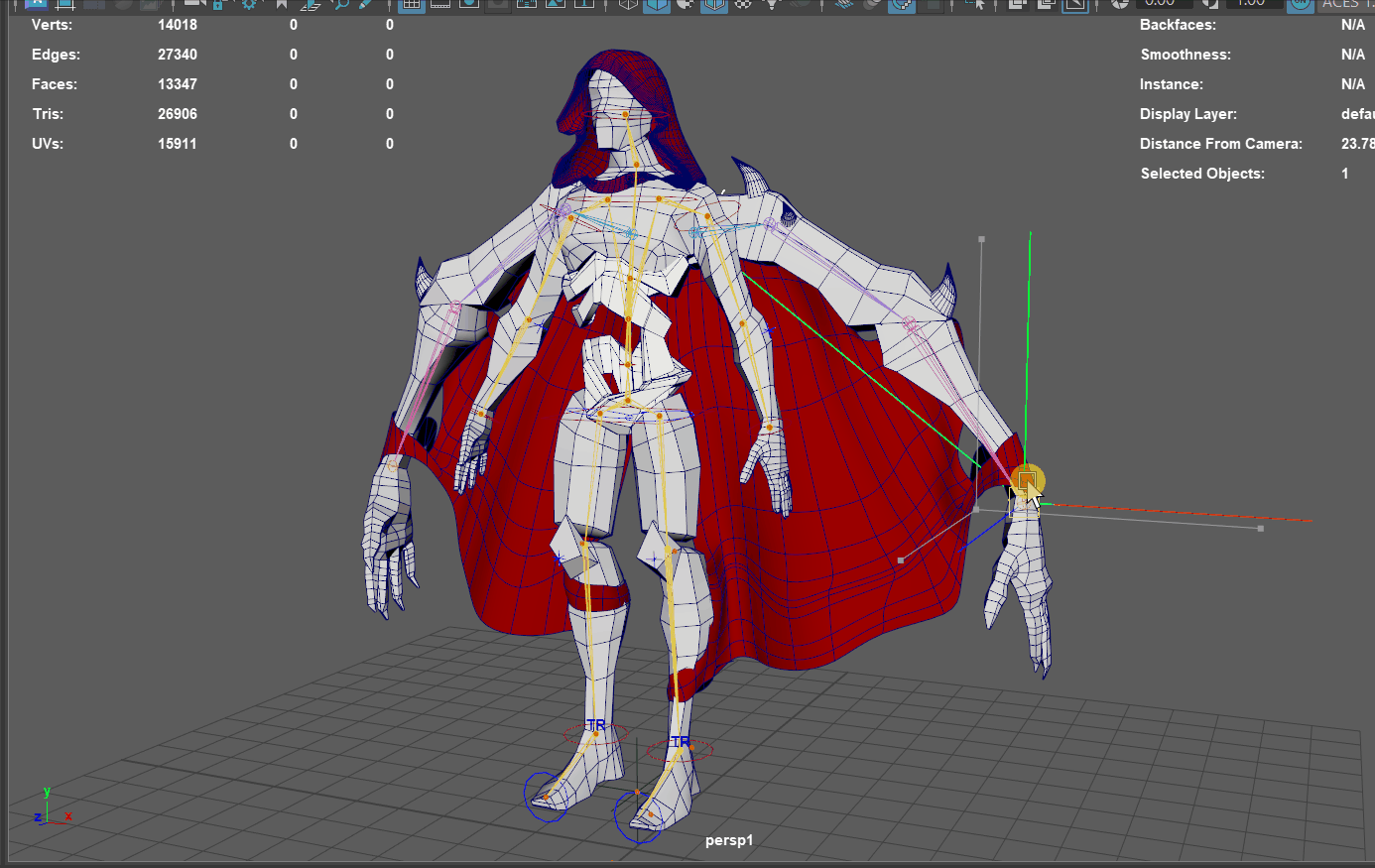Click the persp1 camera label
This screenshot has height=868, width=1375.
point(729,840)
